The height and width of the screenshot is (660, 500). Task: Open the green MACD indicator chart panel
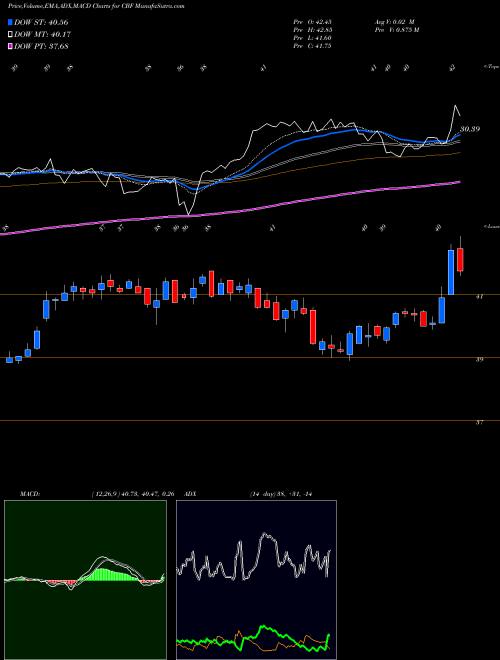pyautogui.click(x=85, y=580)
